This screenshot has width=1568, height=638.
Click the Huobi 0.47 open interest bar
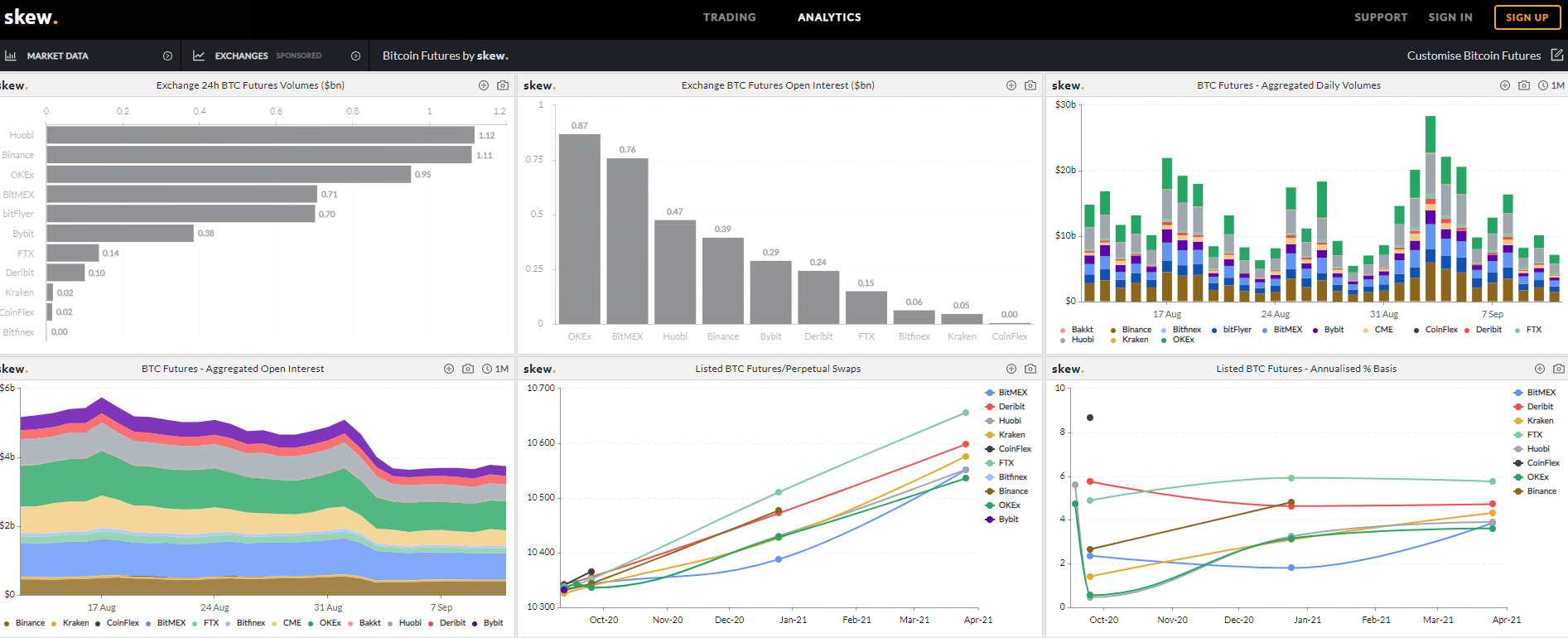(x=675, y=272)
